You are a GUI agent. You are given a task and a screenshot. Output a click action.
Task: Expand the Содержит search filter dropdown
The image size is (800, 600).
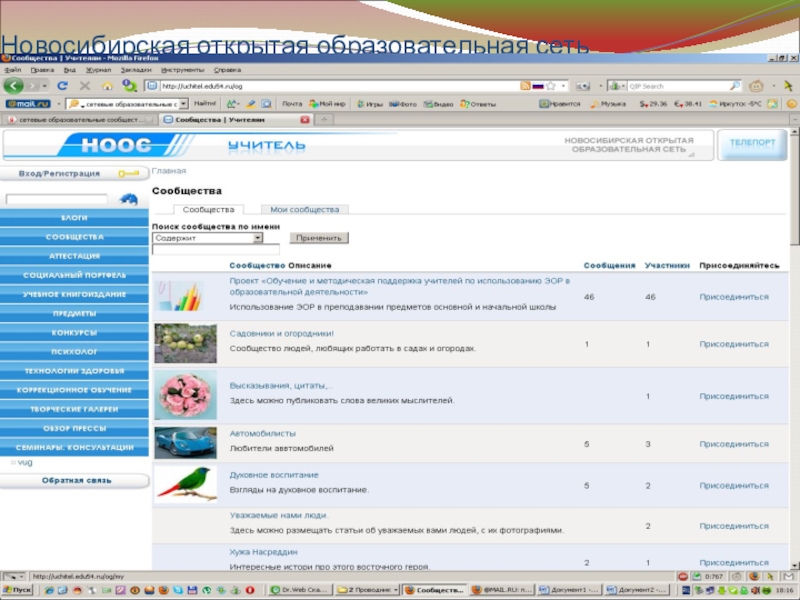257,238
